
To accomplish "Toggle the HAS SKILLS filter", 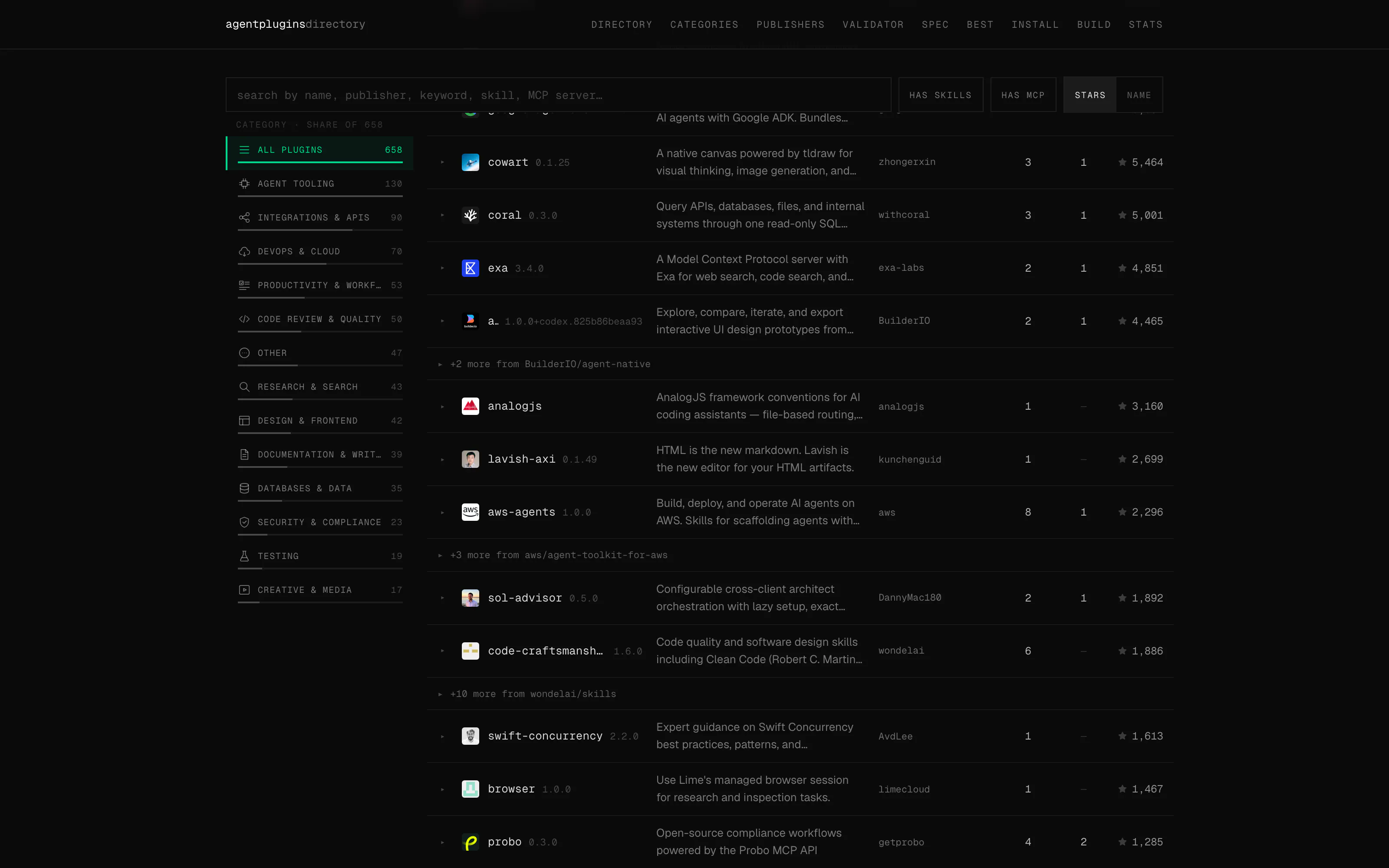I will coord(940,95).
